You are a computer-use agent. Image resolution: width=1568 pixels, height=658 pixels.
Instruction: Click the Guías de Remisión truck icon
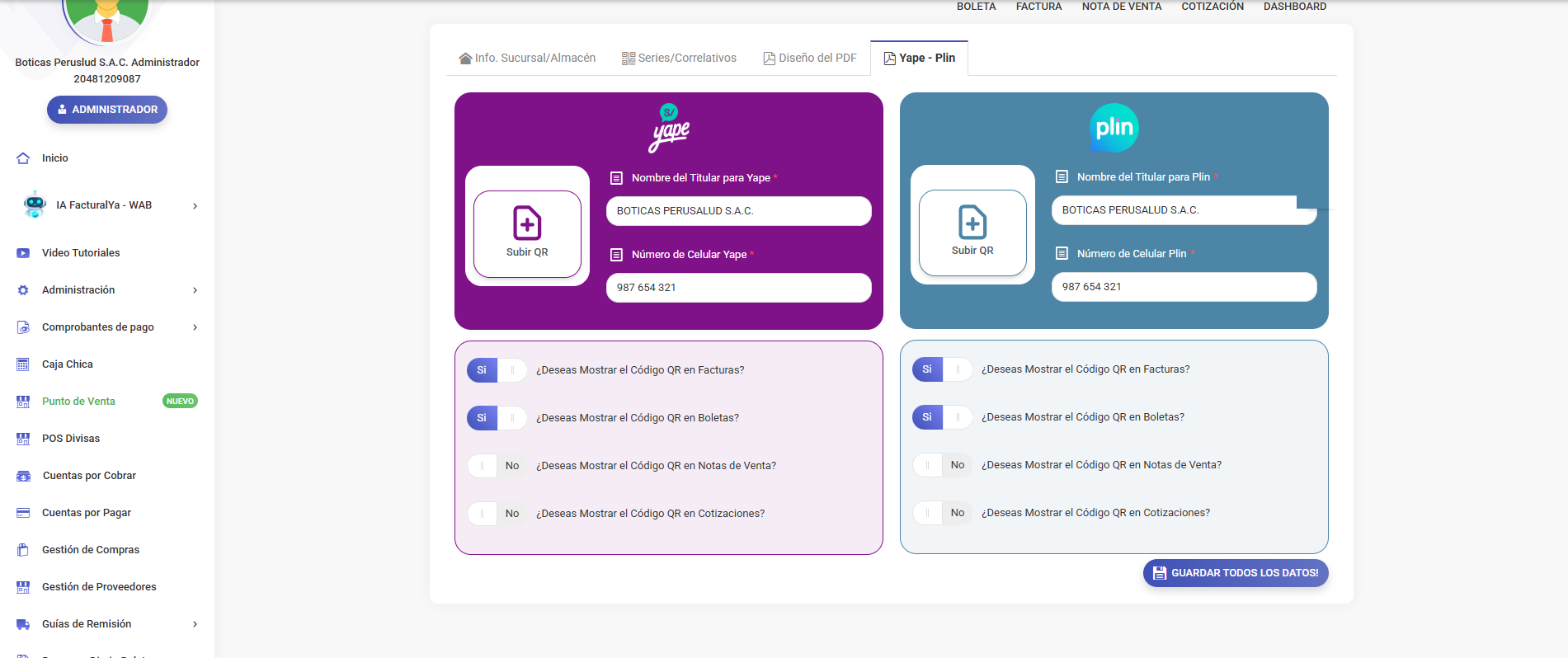point(23,624)
